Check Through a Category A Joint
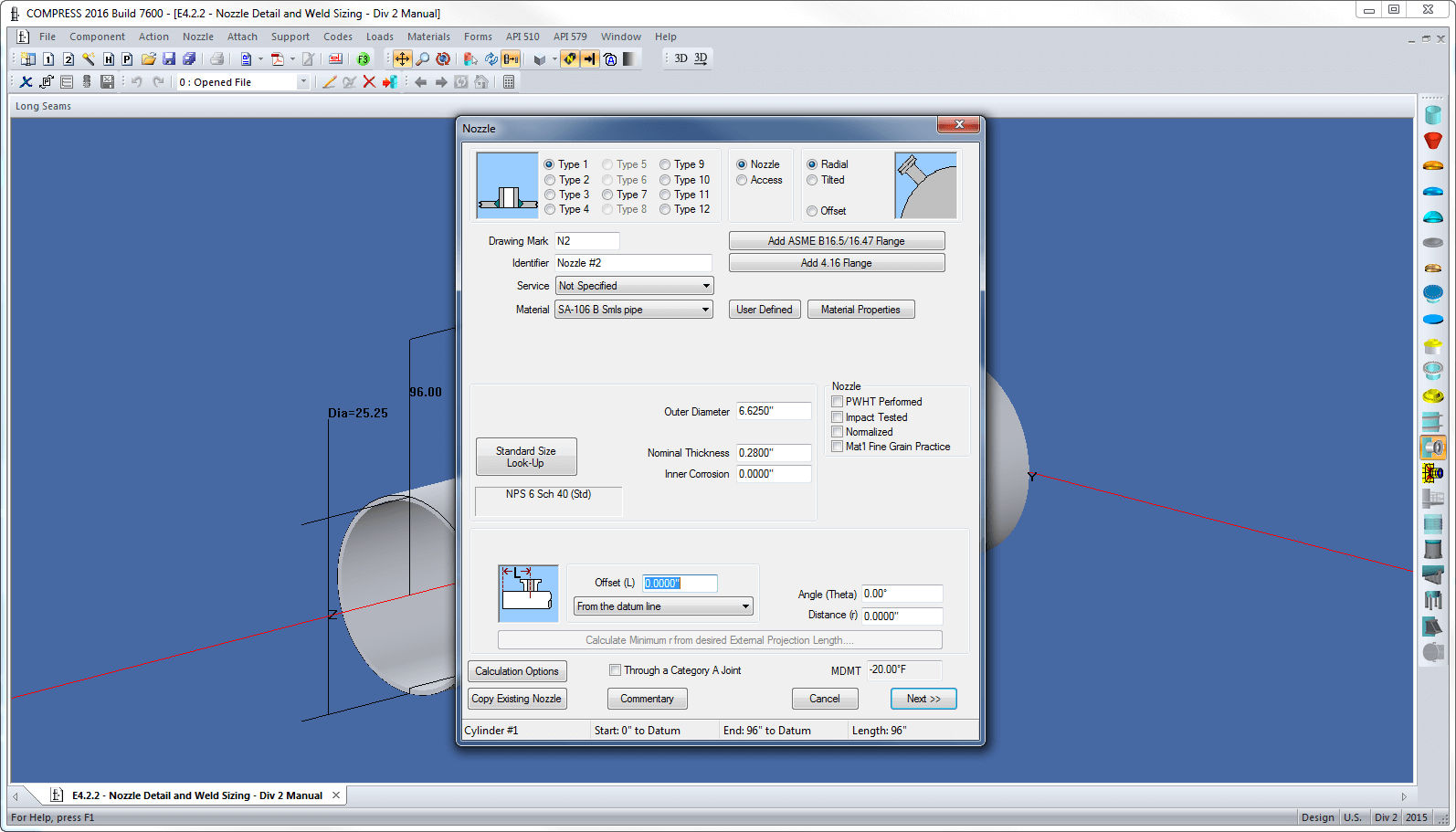The image size is (1456, 832). (615, 670)
